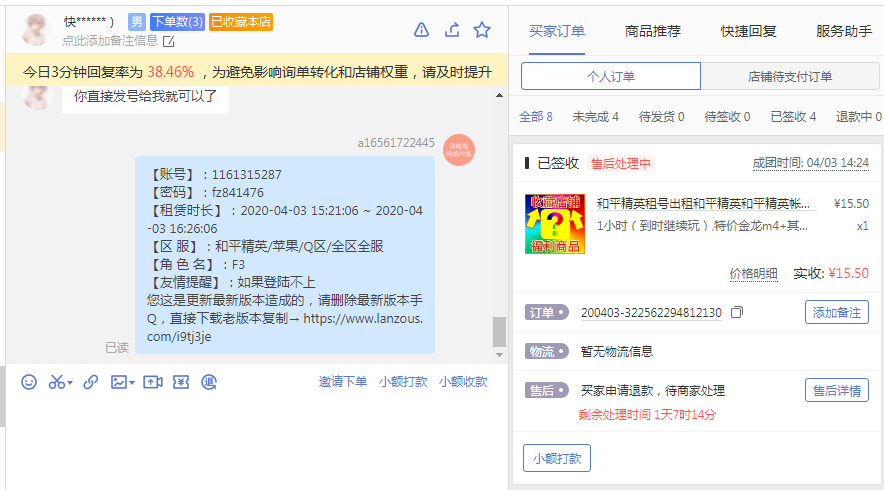Open the product thumbnail image

pos(555,224)
